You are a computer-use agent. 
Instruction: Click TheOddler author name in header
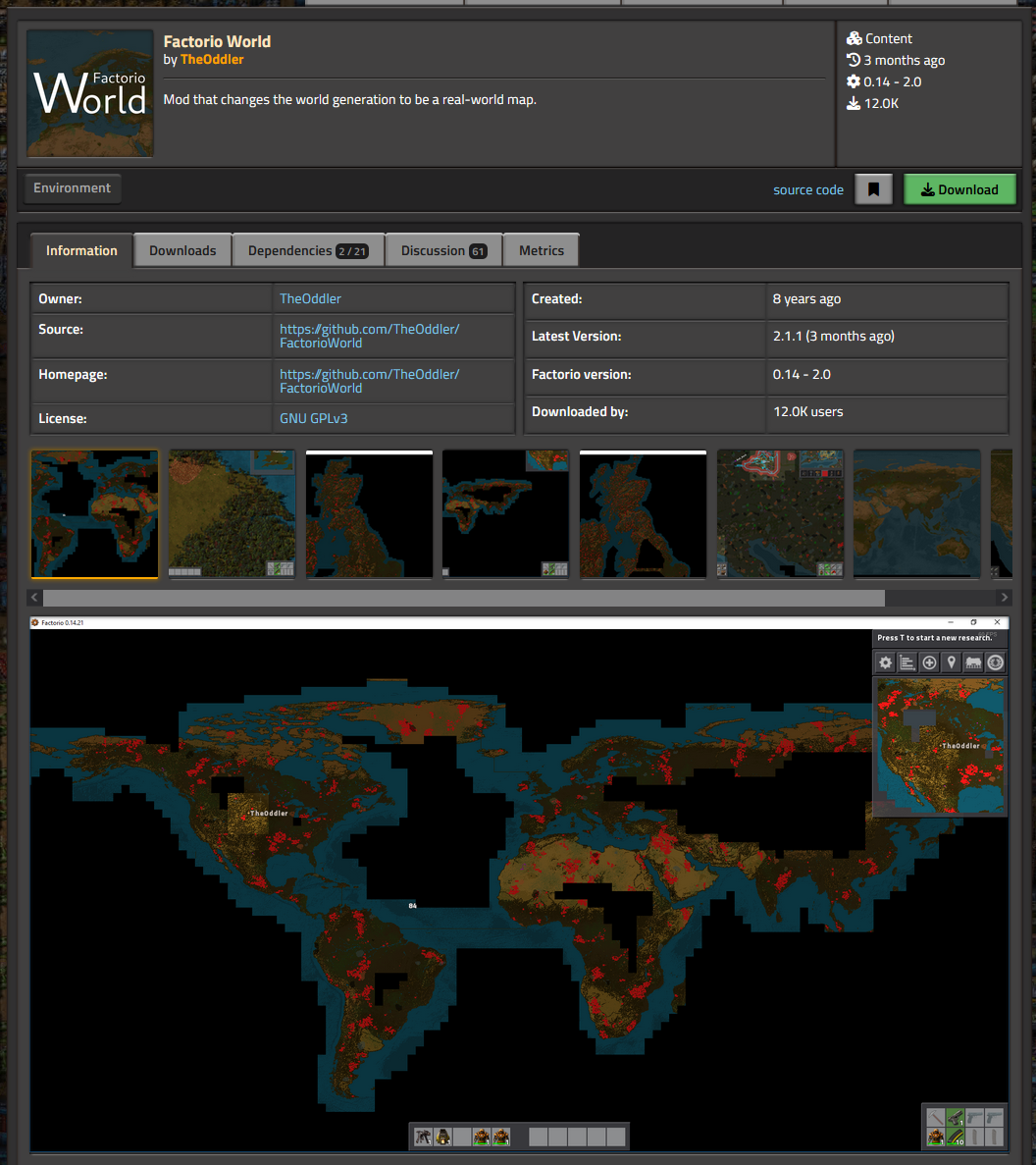[x=212, y=60]
